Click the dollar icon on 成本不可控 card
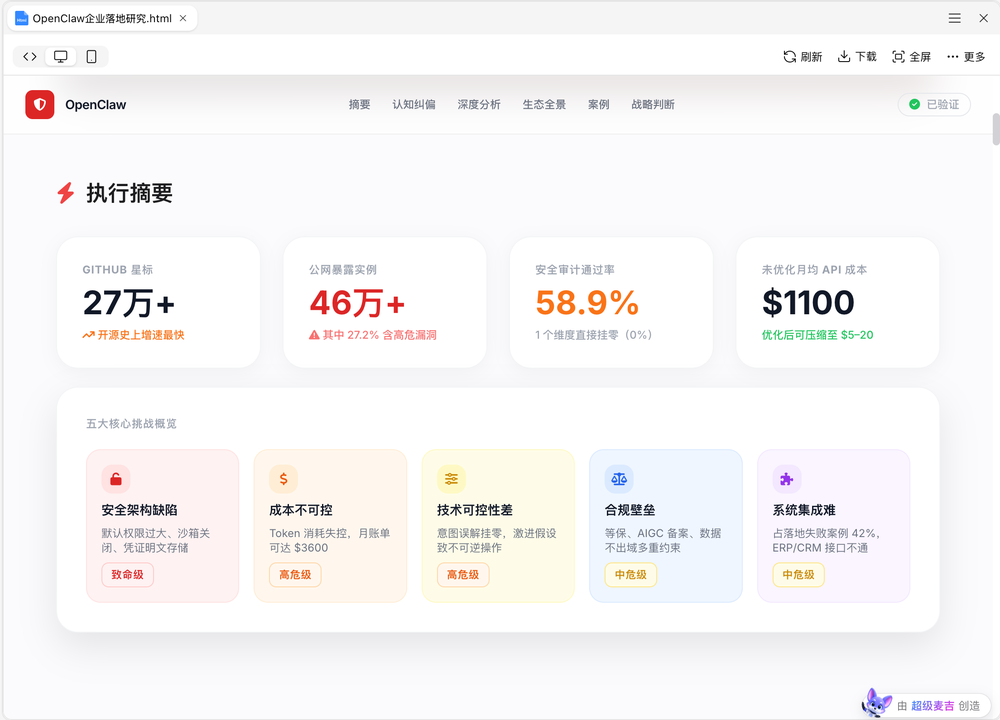Screen dimensions: 1000x720 coord(282,478)
